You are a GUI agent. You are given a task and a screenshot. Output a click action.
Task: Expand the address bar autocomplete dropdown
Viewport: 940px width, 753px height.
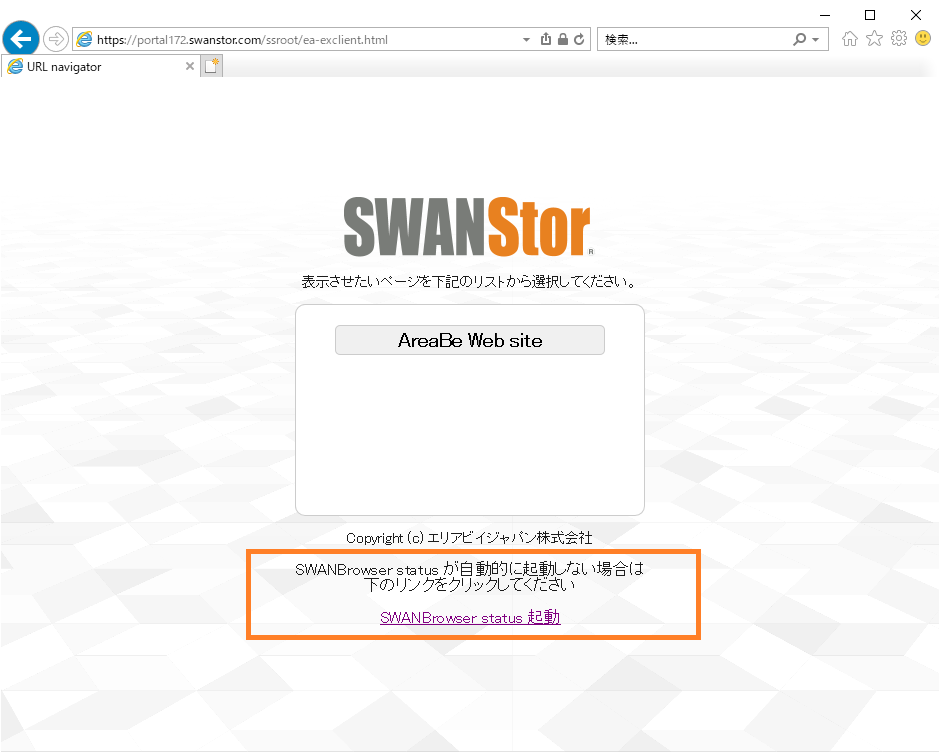pos(526,40)
